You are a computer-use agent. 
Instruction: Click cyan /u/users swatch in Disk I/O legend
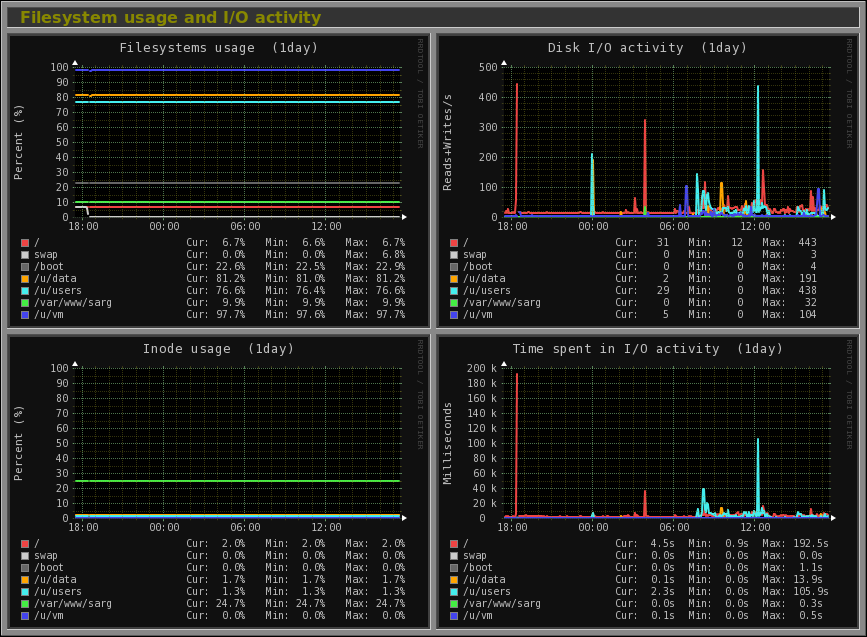tap(454, 291)
